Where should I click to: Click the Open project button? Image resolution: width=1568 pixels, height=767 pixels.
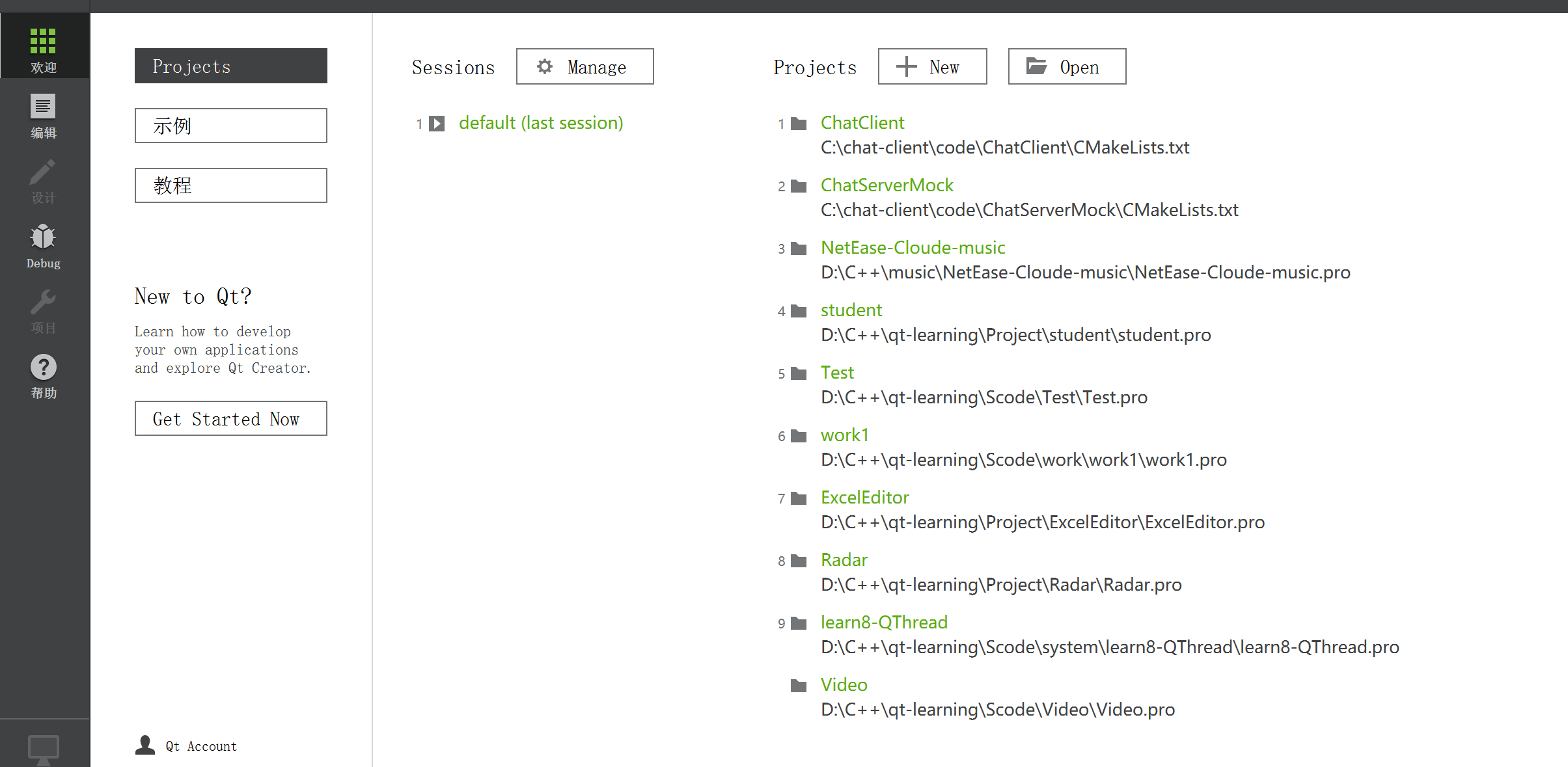1066,66
